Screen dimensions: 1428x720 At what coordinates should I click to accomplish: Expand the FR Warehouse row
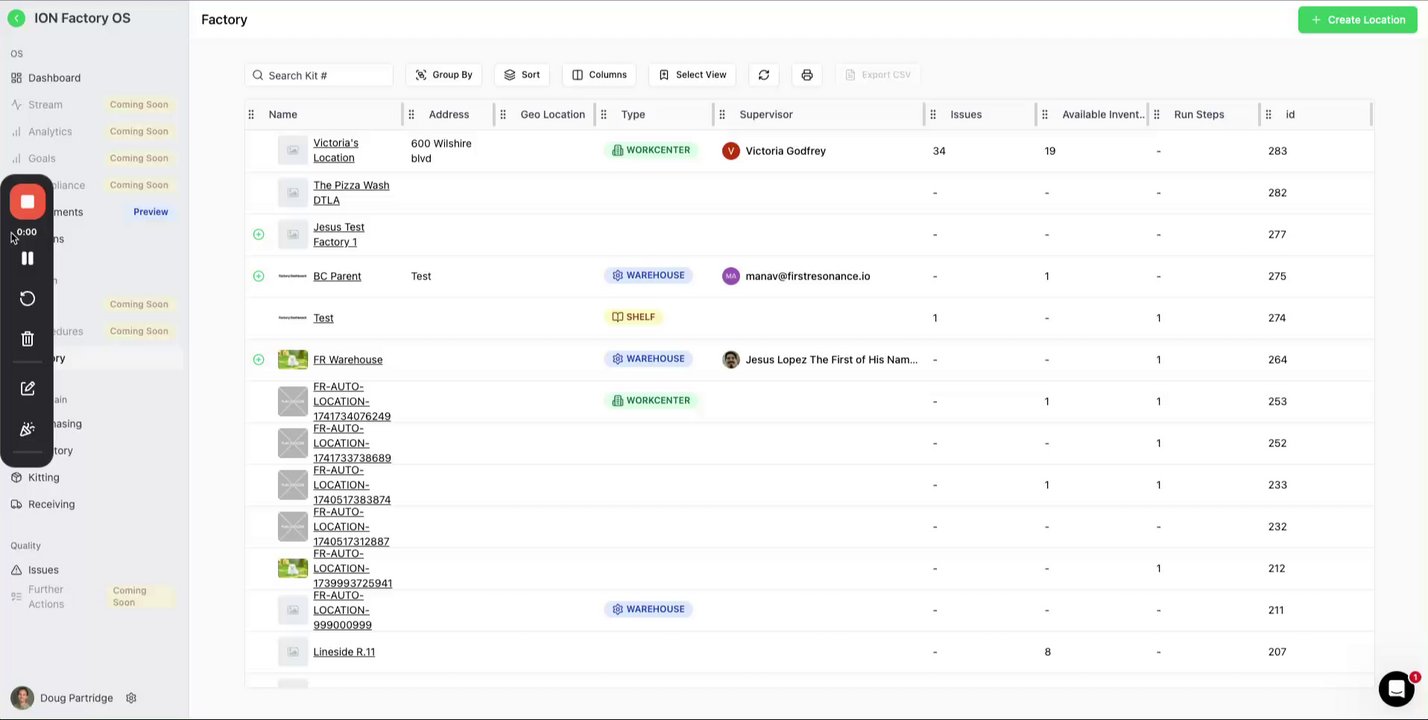258,360
